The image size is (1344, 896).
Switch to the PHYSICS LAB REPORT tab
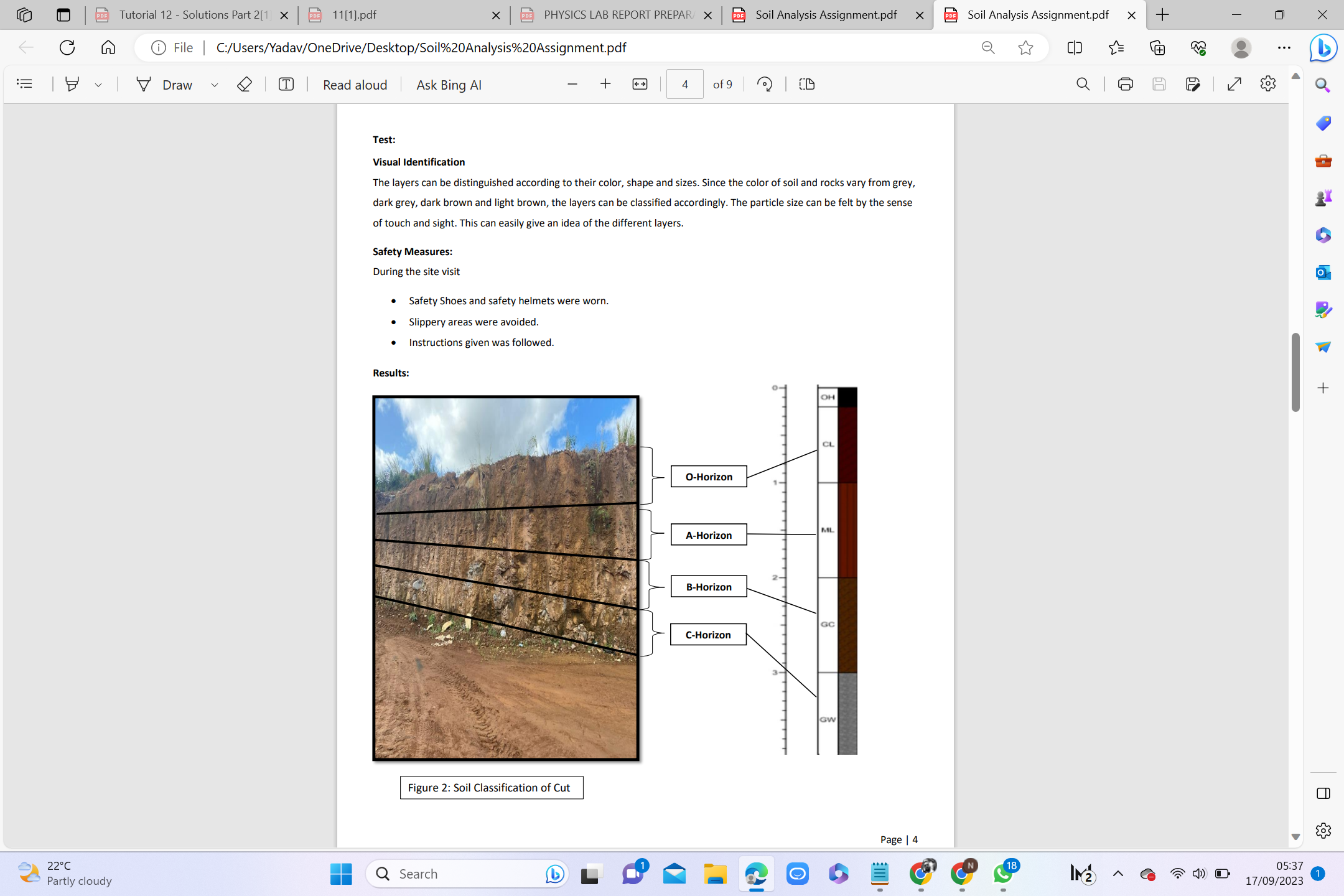pyautogui.click(x=616, y=14)
